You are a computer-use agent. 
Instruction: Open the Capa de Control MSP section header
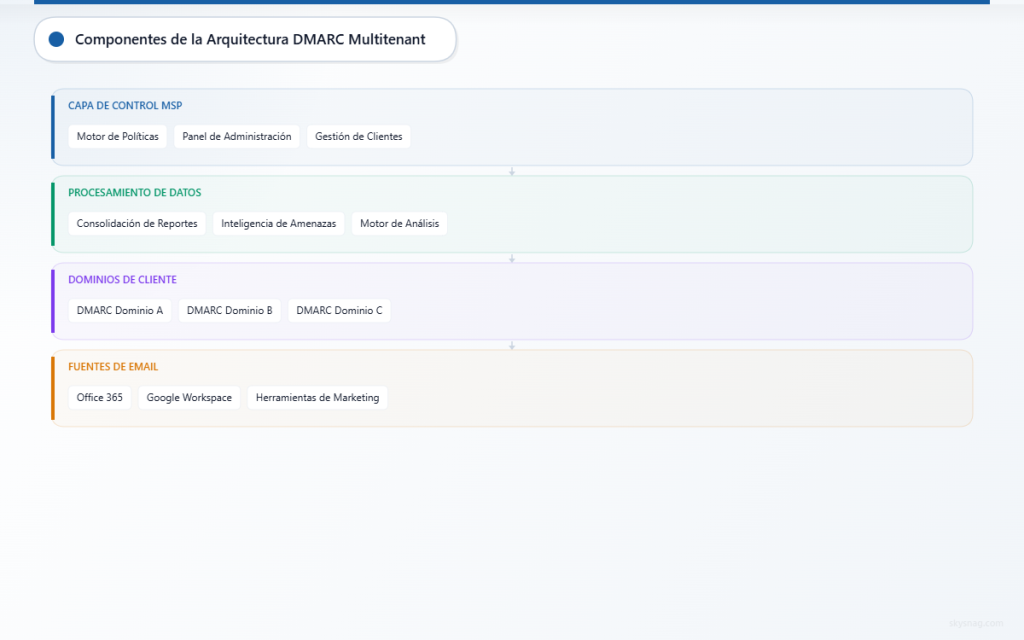point(124,105)
